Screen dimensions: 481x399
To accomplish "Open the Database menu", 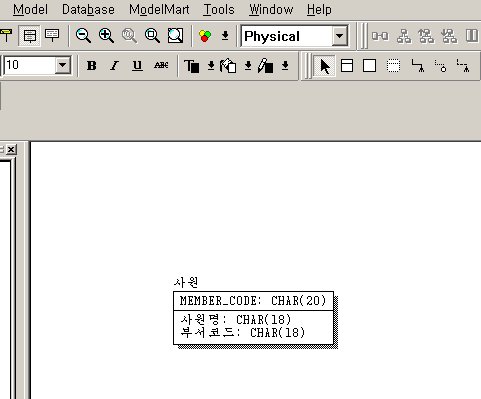I will [88, 9].
